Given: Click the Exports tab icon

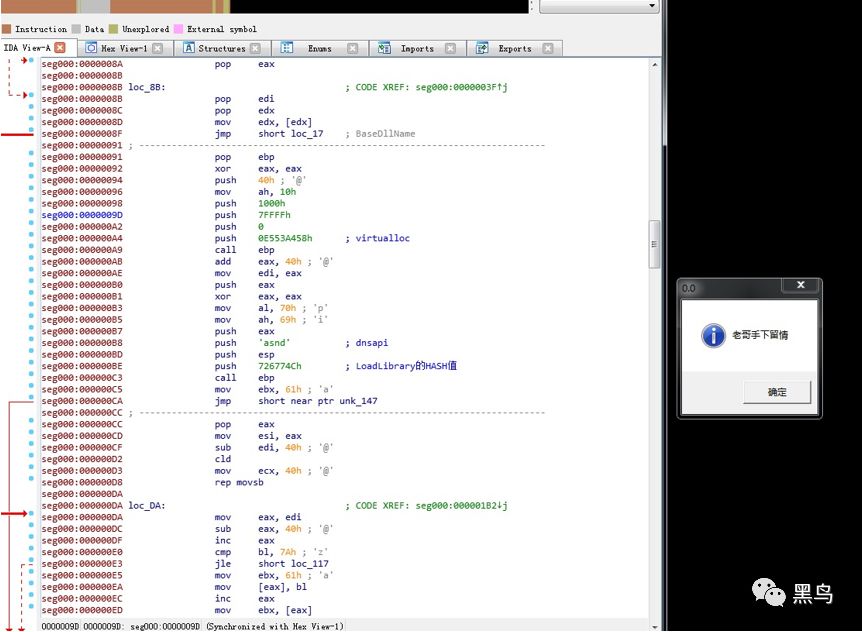Looking at the screenshot, I should click(482, 48).
